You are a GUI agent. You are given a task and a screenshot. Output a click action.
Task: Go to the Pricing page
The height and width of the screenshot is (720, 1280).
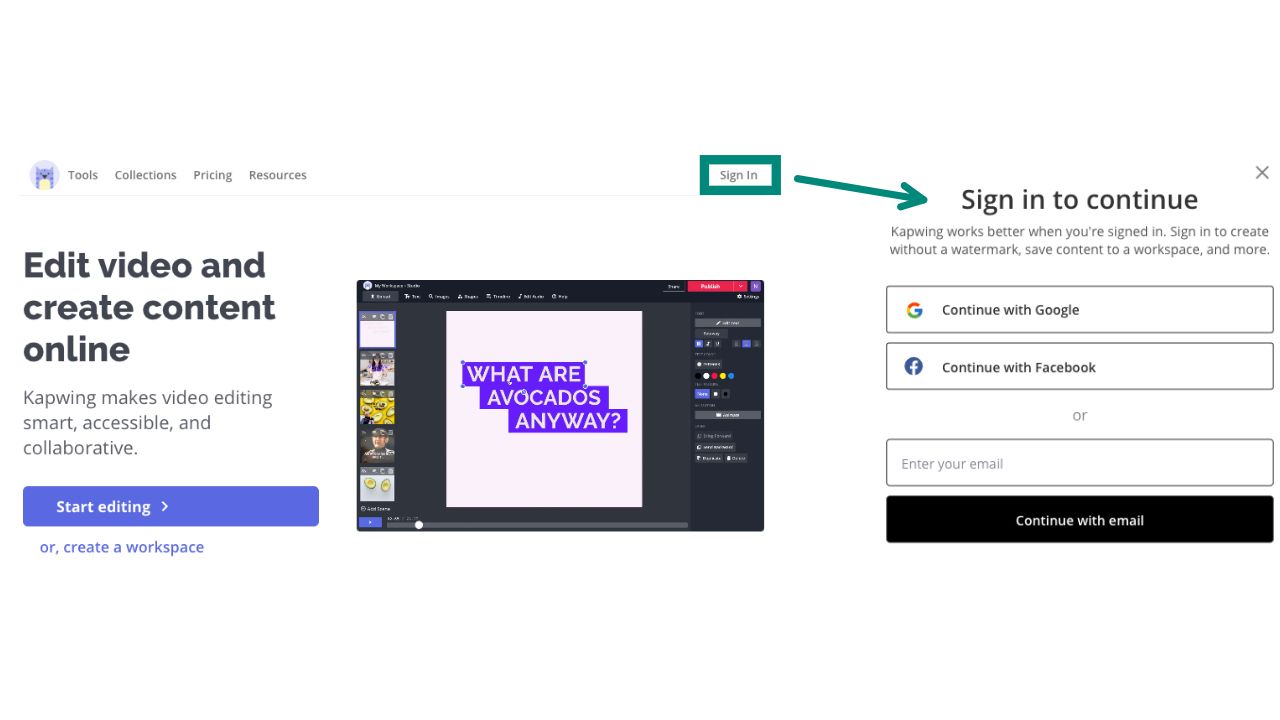click(212, 175)
